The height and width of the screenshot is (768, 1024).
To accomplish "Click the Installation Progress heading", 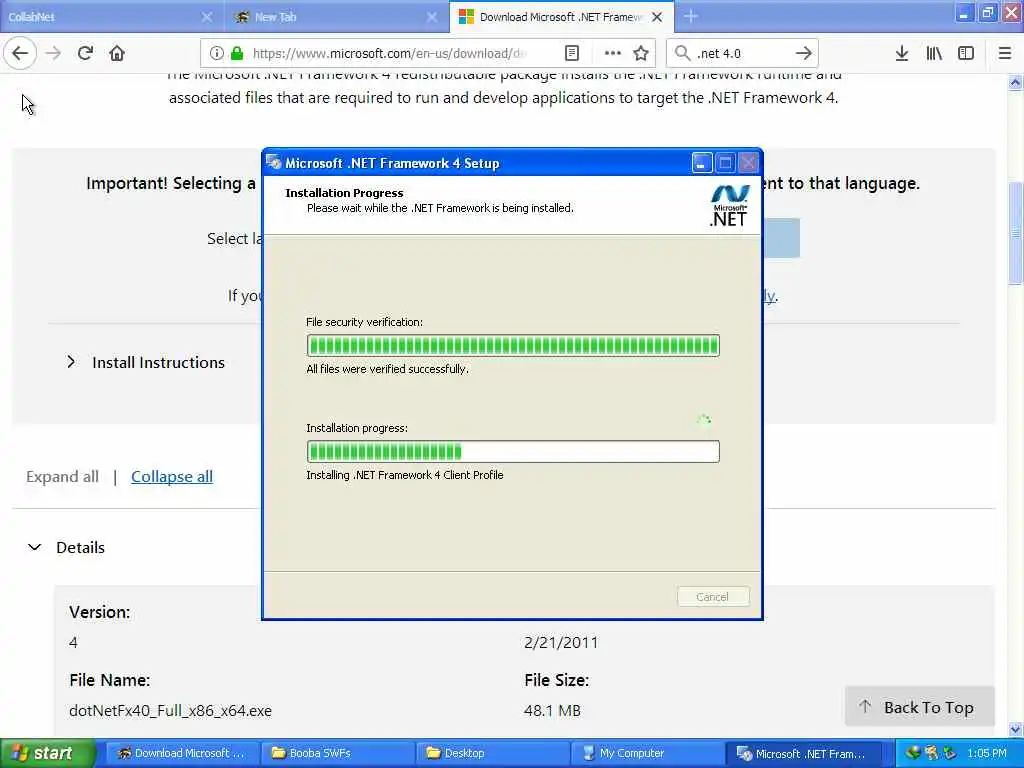I will (x=344, y=193).
